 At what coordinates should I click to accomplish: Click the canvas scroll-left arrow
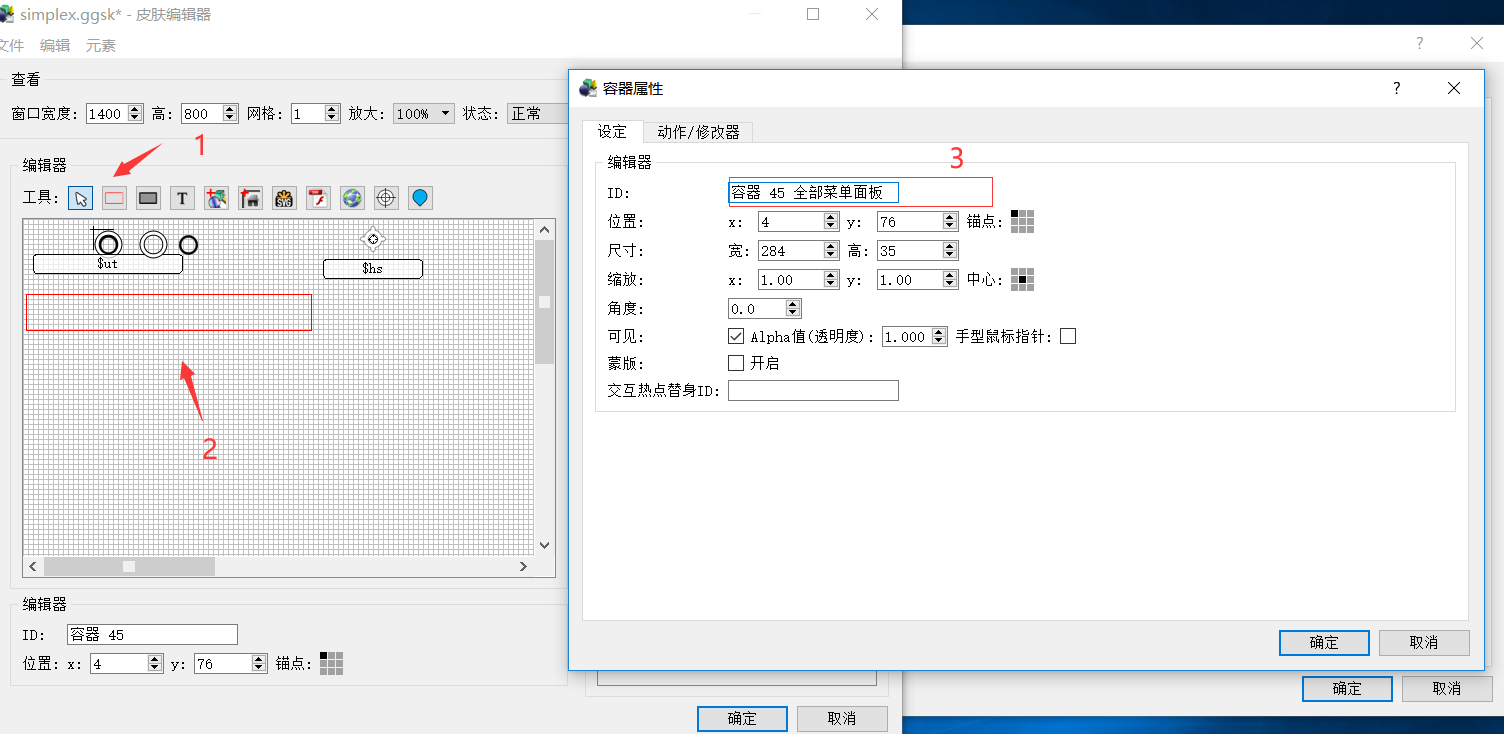click(32, 566)
